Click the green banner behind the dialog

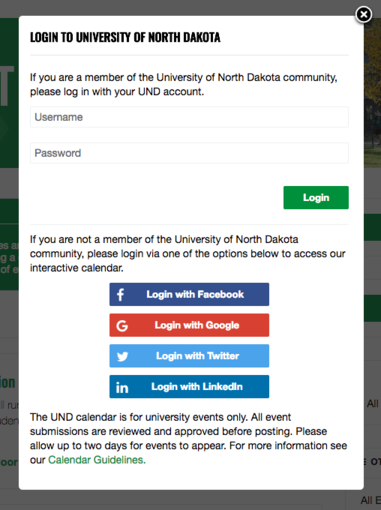click(x=9, y=93)
